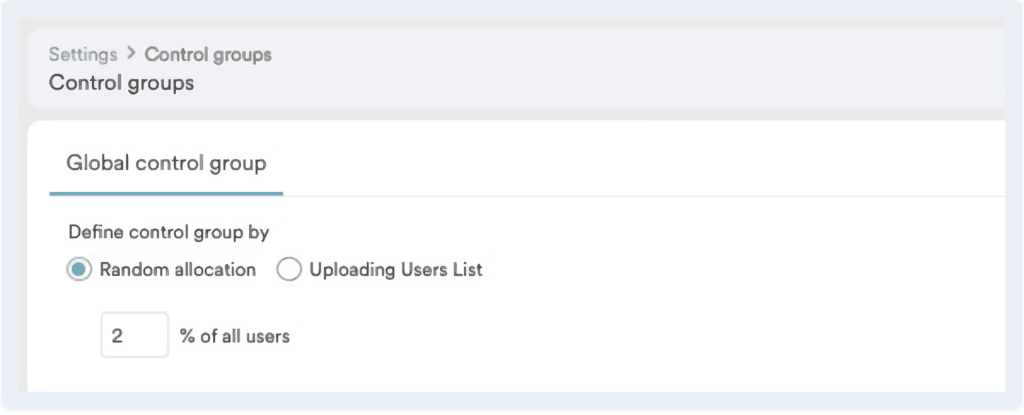Viewport: 1024px width, 415px height.
Task: Choose the Uploading Users List radio button
Action: click(289, 270)
